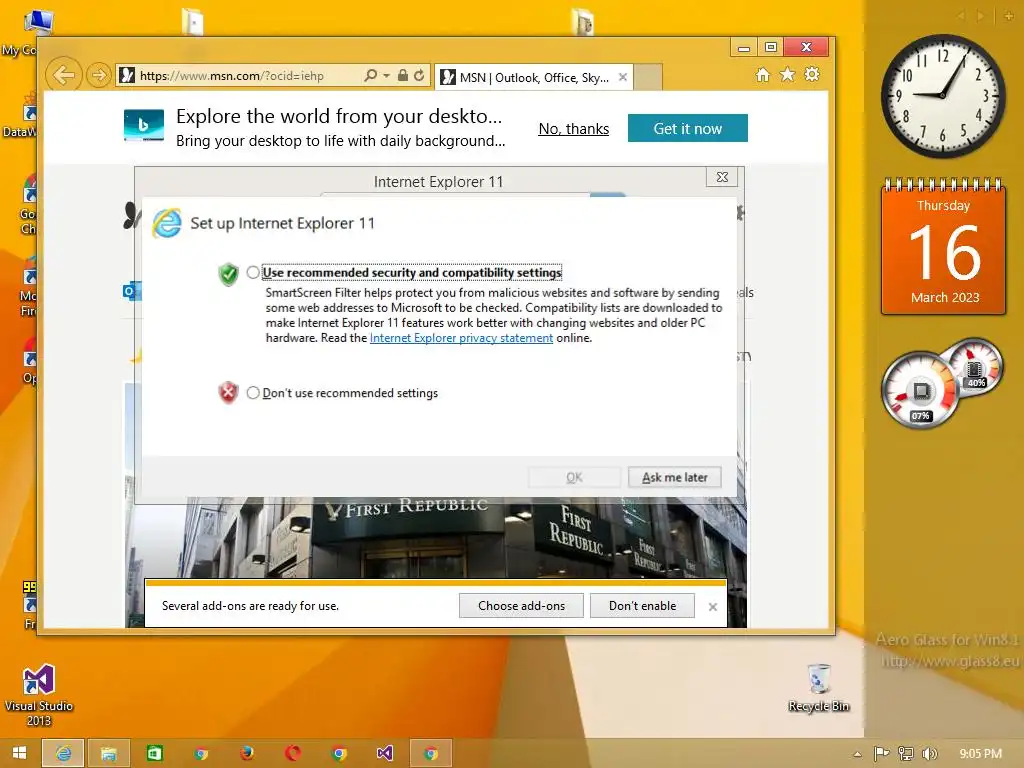Show hidden tray icons arrow
The height and width of the screenshot is (768, 1024).
[857, 754]
